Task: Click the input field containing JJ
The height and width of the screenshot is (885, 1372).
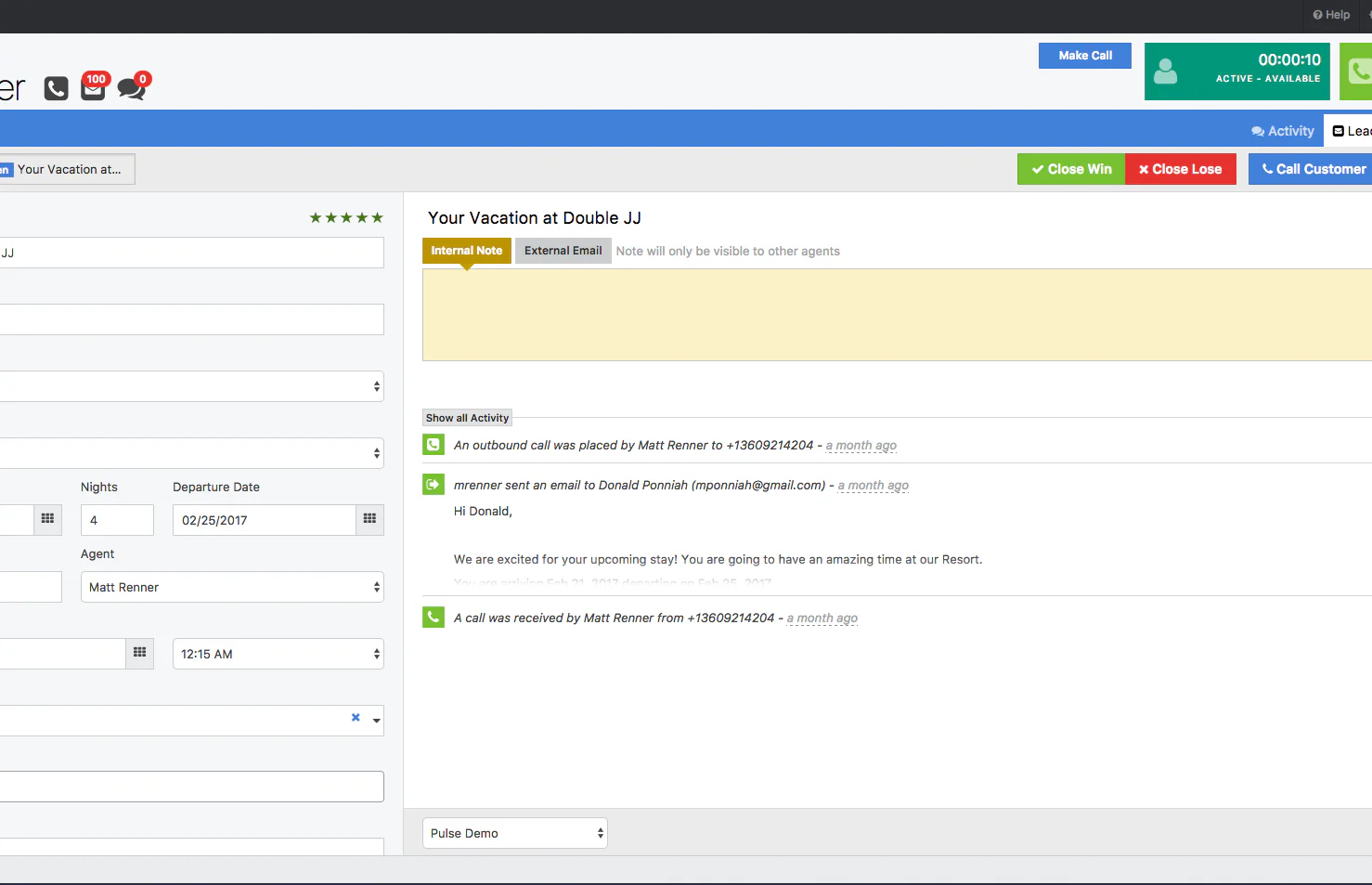Action: pos(192,253)
